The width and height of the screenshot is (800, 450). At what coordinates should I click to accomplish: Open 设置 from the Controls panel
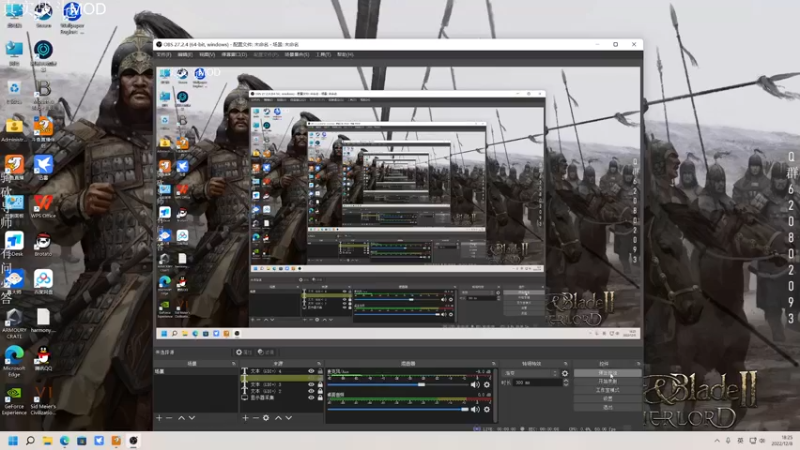(607, 399)
